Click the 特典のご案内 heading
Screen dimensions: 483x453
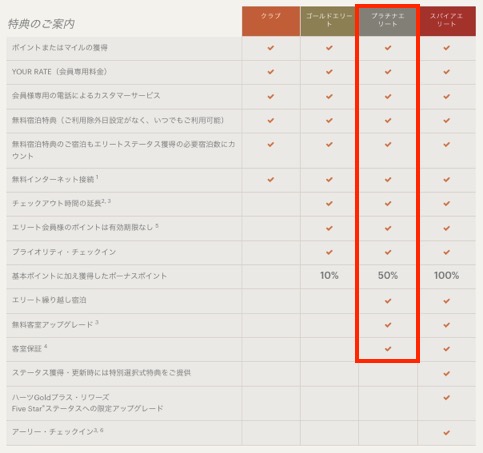41,24
